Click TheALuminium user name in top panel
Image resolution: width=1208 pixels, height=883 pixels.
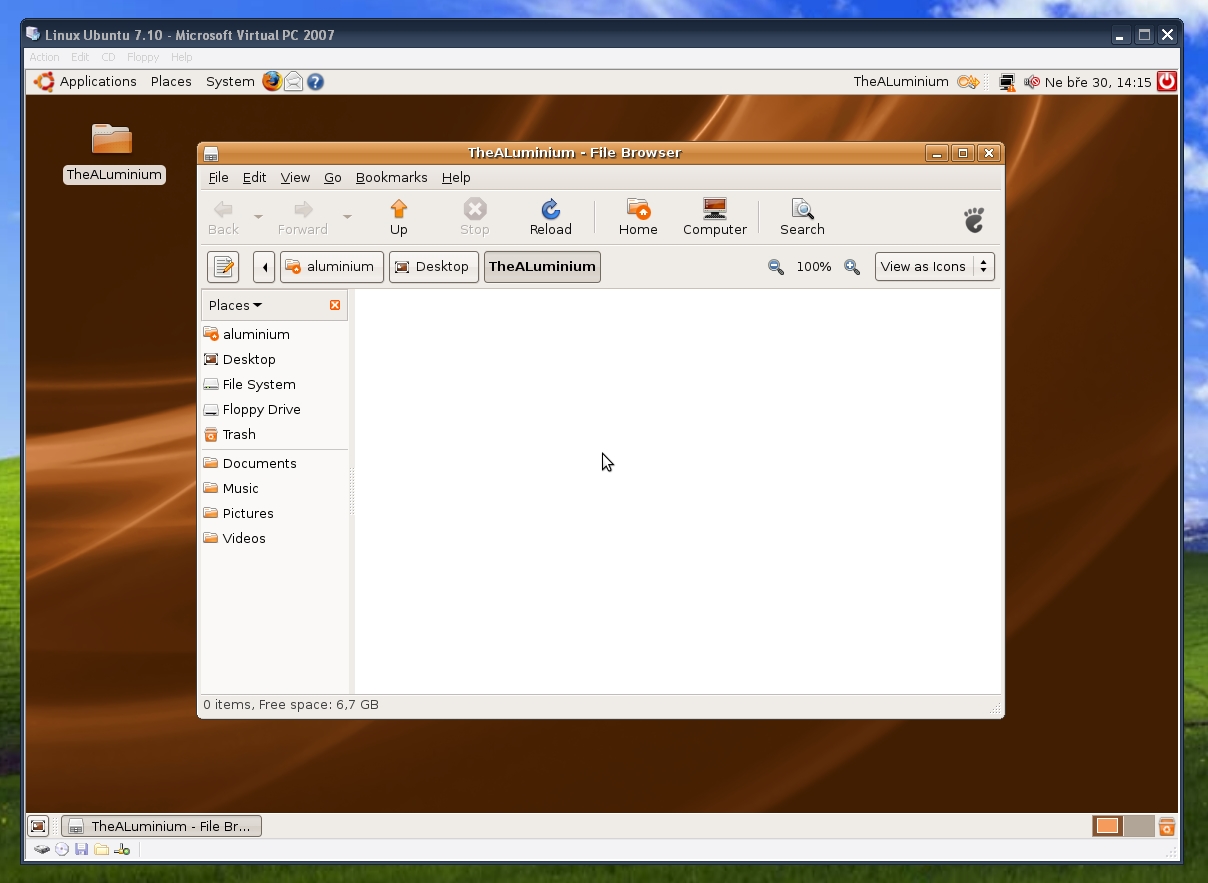[901, 82]
